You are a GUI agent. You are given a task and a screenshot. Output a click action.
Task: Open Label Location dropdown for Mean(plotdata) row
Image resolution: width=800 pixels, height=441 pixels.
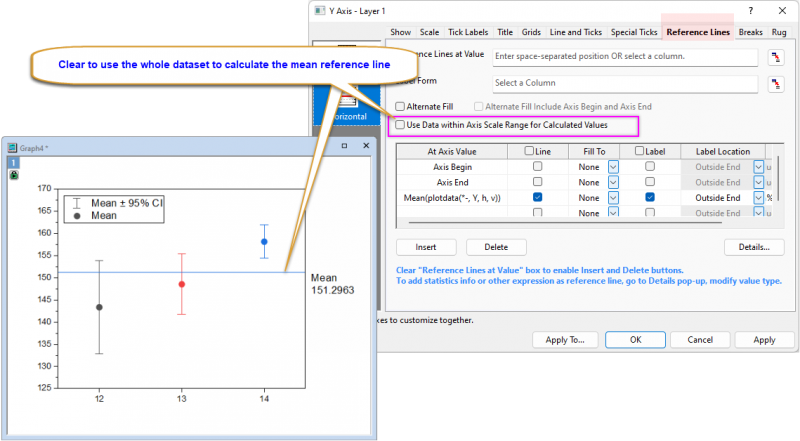click(759, 198)
